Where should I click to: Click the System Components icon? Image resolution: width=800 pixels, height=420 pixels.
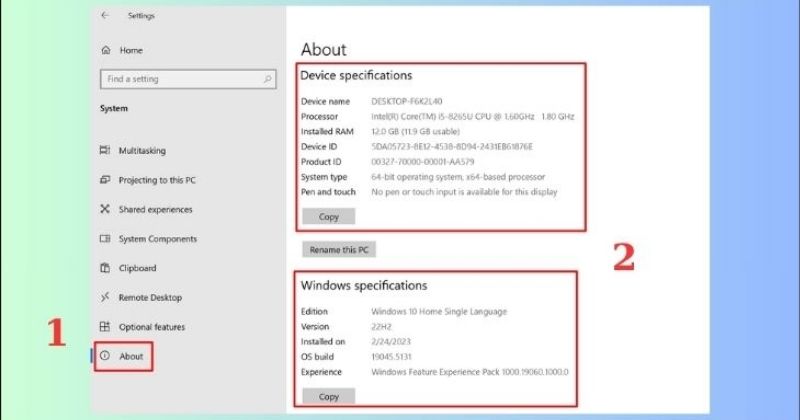(x=105, y=238)
